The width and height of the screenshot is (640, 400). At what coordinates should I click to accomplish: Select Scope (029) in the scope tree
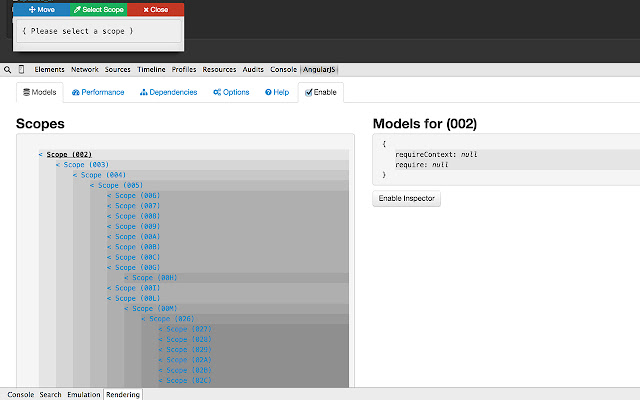[189, 349]
